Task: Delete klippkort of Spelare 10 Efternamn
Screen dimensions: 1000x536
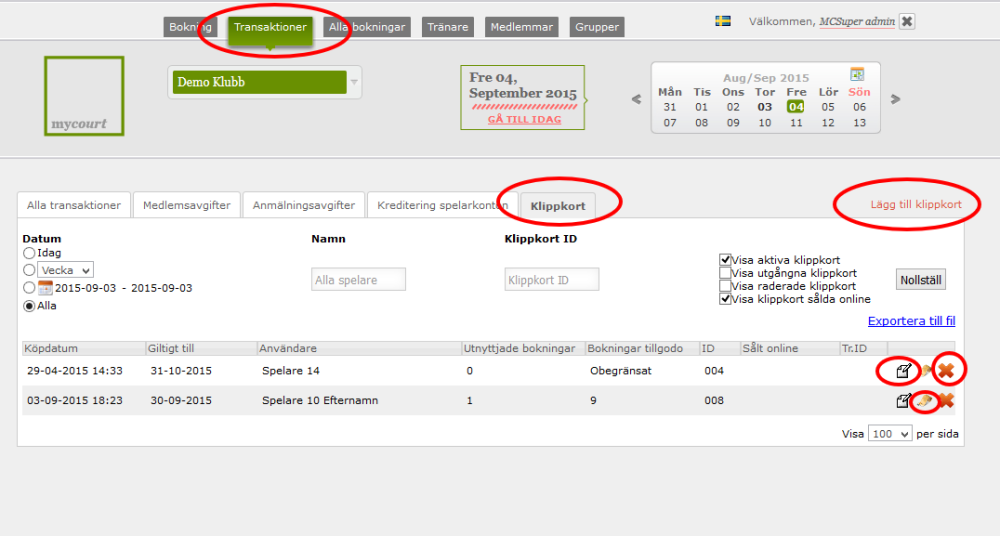Action: tap(946, 401)
